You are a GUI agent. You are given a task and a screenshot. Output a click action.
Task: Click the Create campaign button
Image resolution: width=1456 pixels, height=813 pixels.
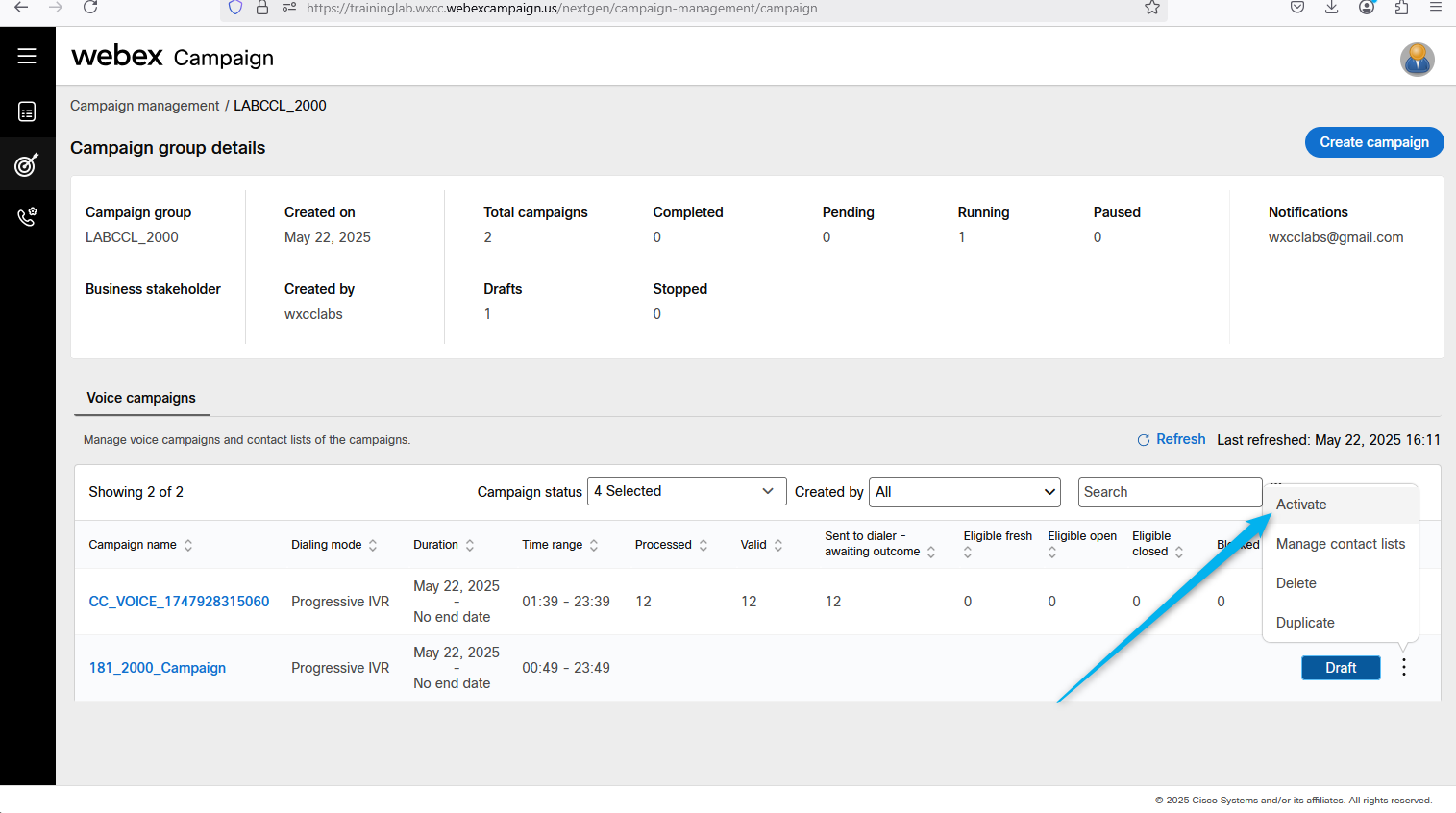(x=1373, y=142)
